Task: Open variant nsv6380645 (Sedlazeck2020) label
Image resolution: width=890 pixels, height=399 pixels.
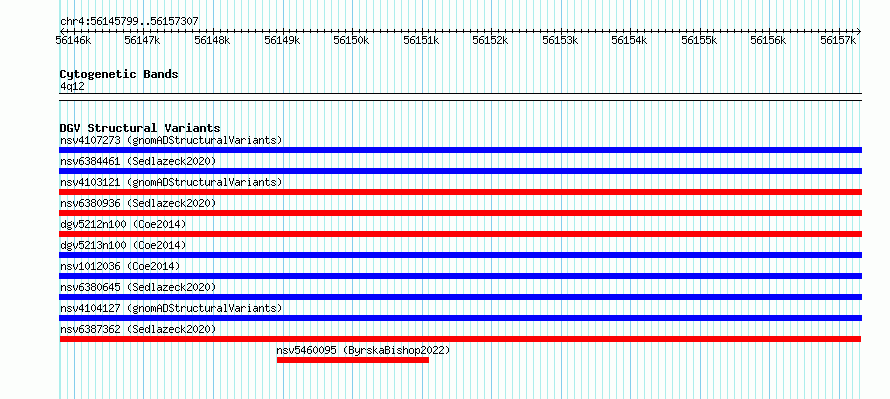Action: (138, 287)
